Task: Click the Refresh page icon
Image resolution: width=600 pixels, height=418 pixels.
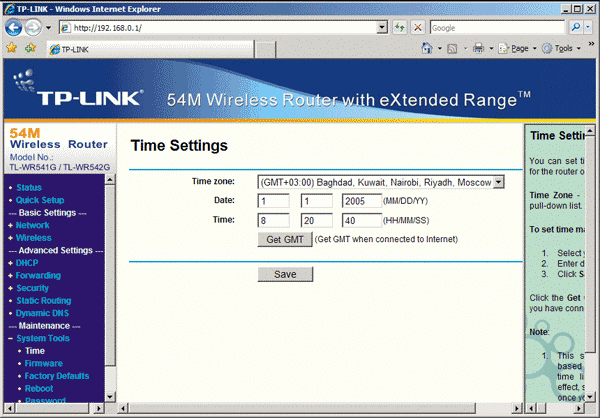Action: 399,28
